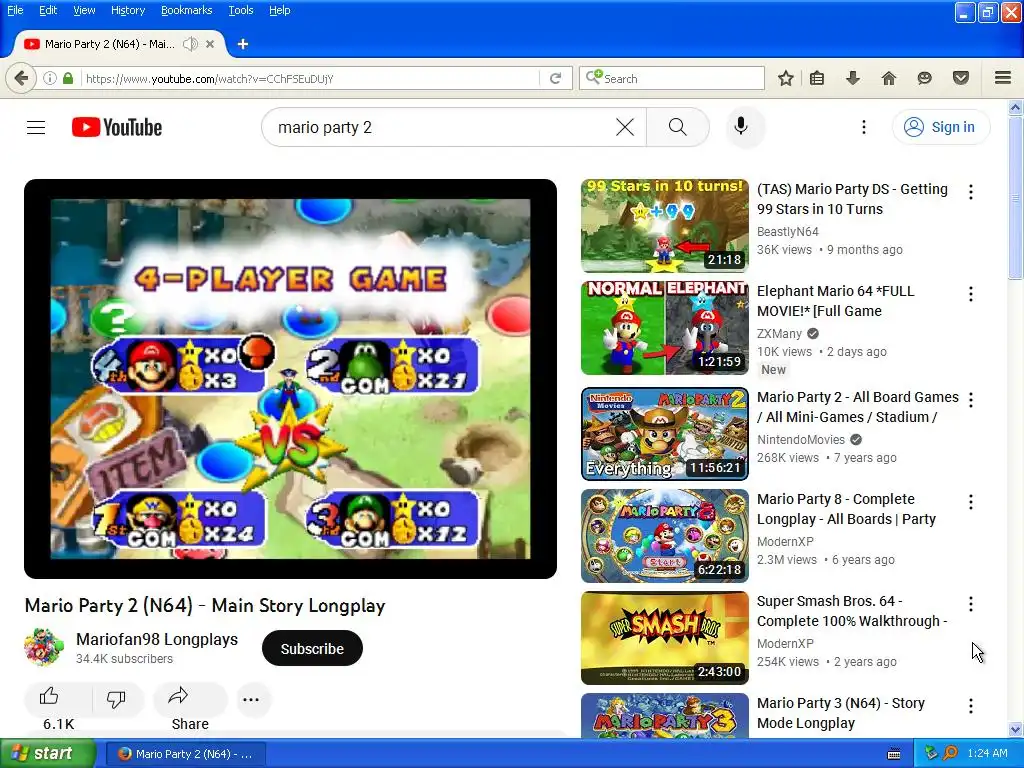Click the page vertical scrollbar thumb

pyautogui.click(x=1016, y=198)
